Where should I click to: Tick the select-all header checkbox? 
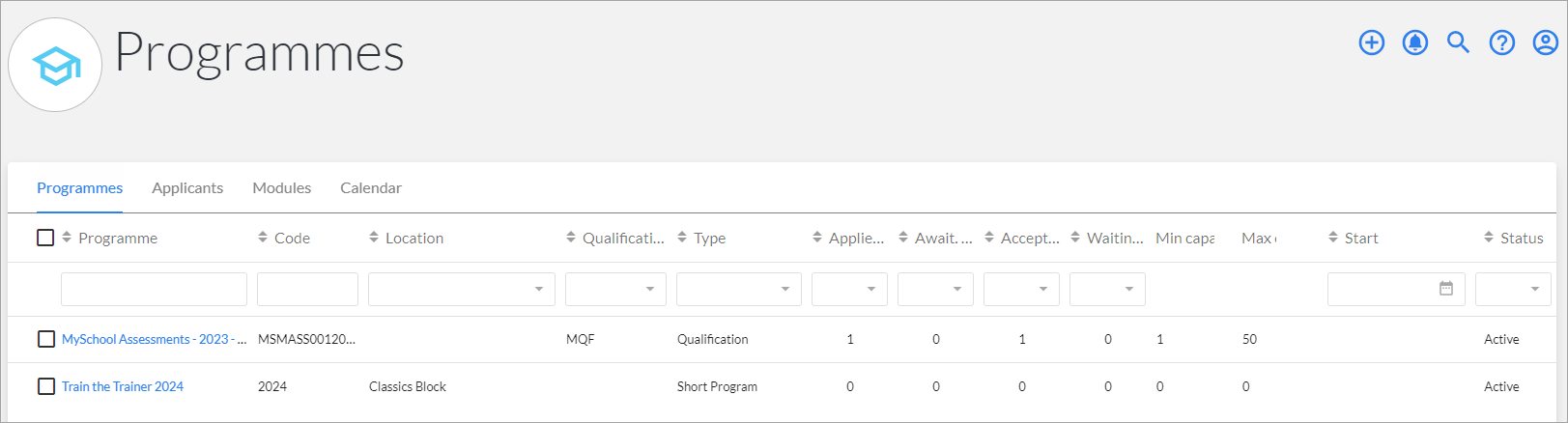tap(45, 238)
